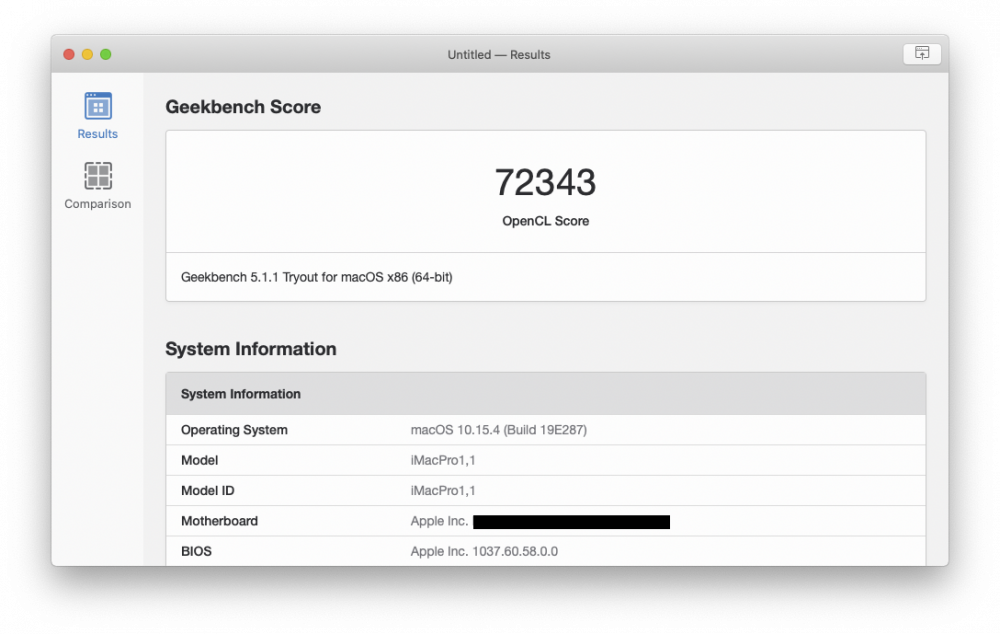This screenshot has width=1000, height=634.
Task: Click the upload results toolbar button
Action: click(922, 54)
